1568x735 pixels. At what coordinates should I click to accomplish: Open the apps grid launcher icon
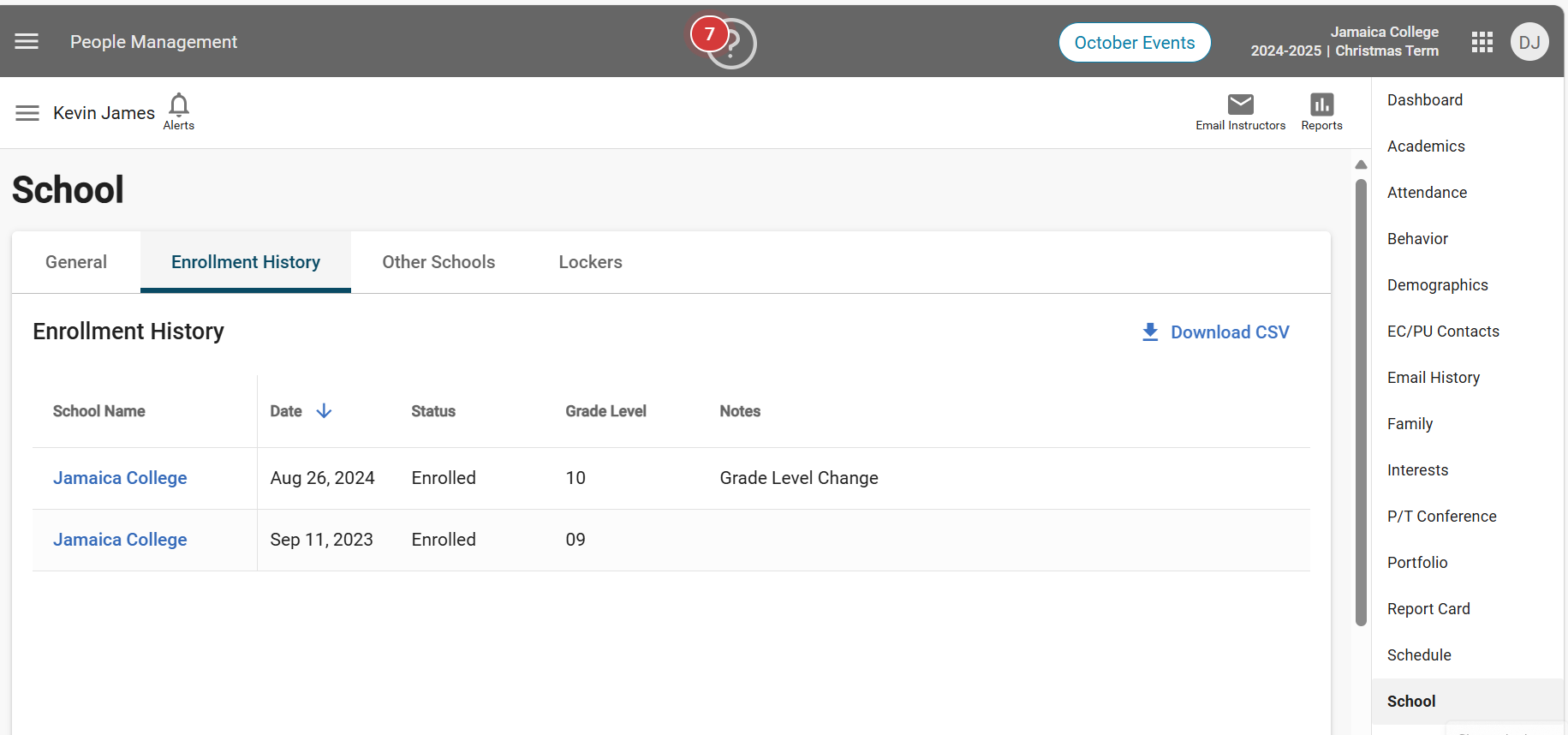pyautogui.click(x=1482, y=42)
